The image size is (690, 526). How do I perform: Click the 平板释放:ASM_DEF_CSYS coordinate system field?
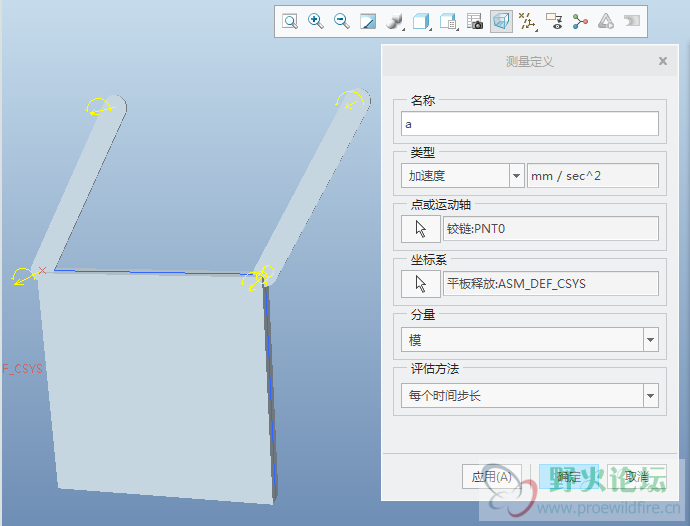tap(551, 283)
